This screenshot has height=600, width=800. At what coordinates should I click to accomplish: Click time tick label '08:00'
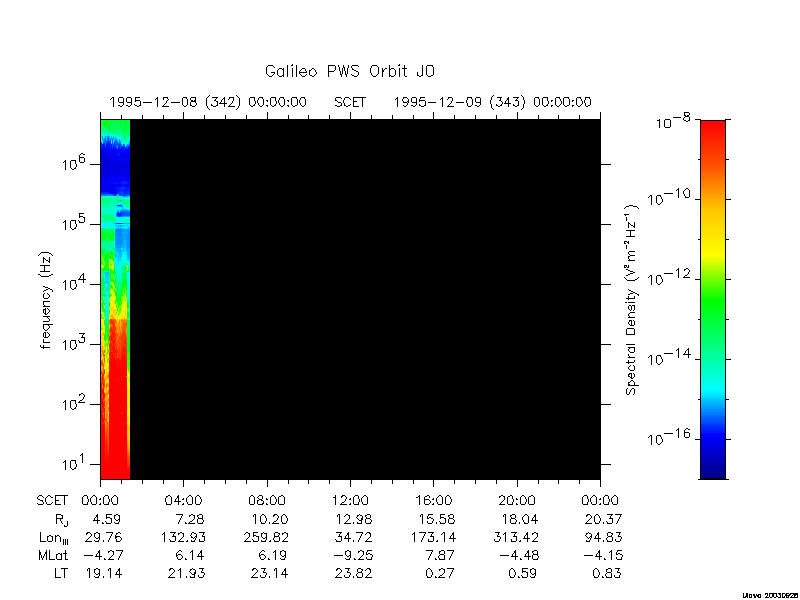point(267,501)
